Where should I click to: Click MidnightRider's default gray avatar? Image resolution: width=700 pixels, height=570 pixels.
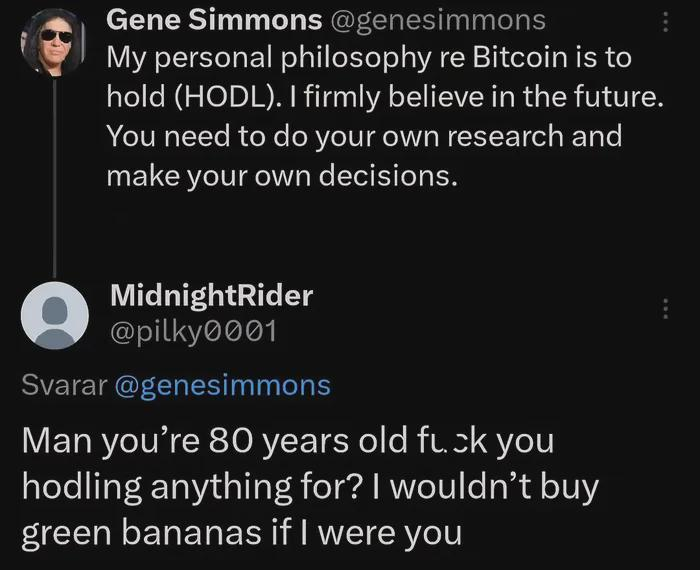(x=53, y=311)
